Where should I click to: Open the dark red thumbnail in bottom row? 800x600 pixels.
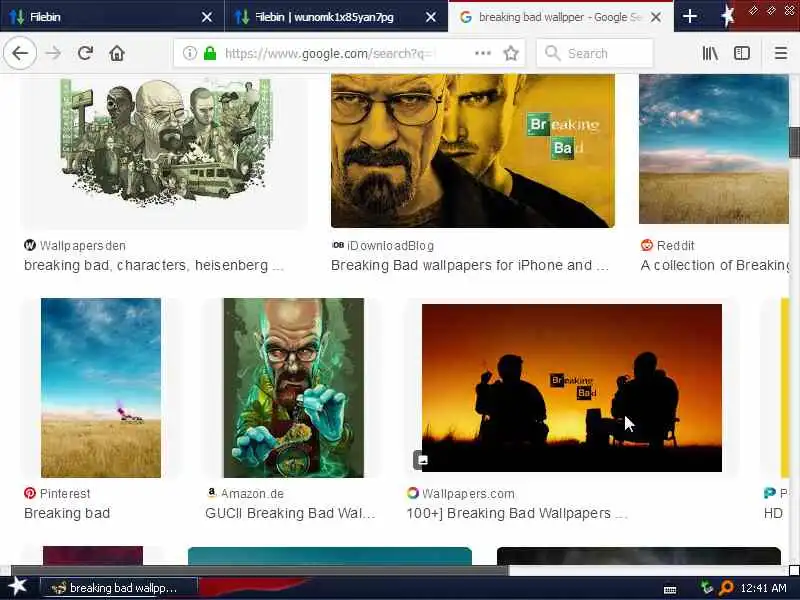coord(93,556)
